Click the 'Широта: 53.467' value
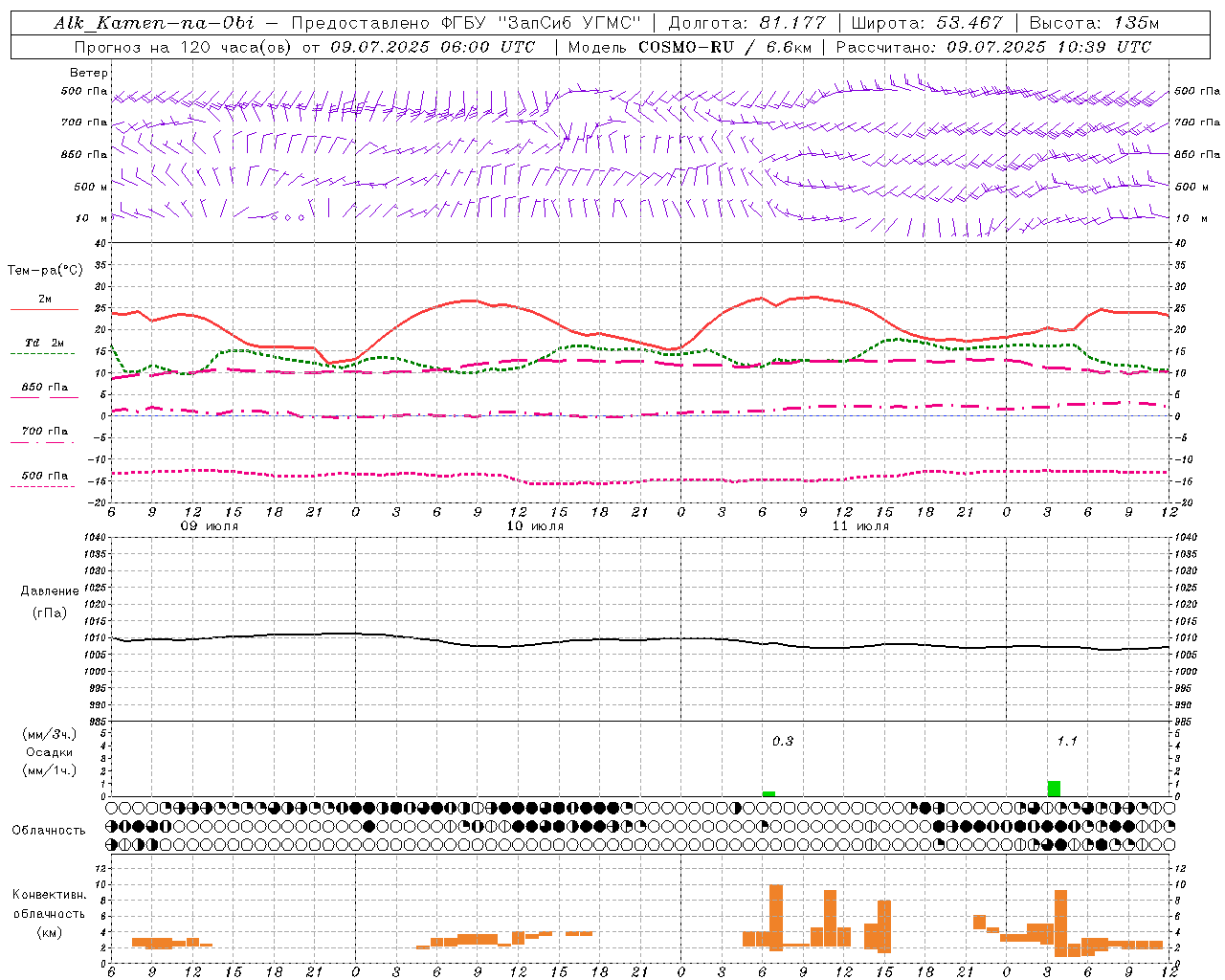The image size is (1225, 980). coord(926,23)
